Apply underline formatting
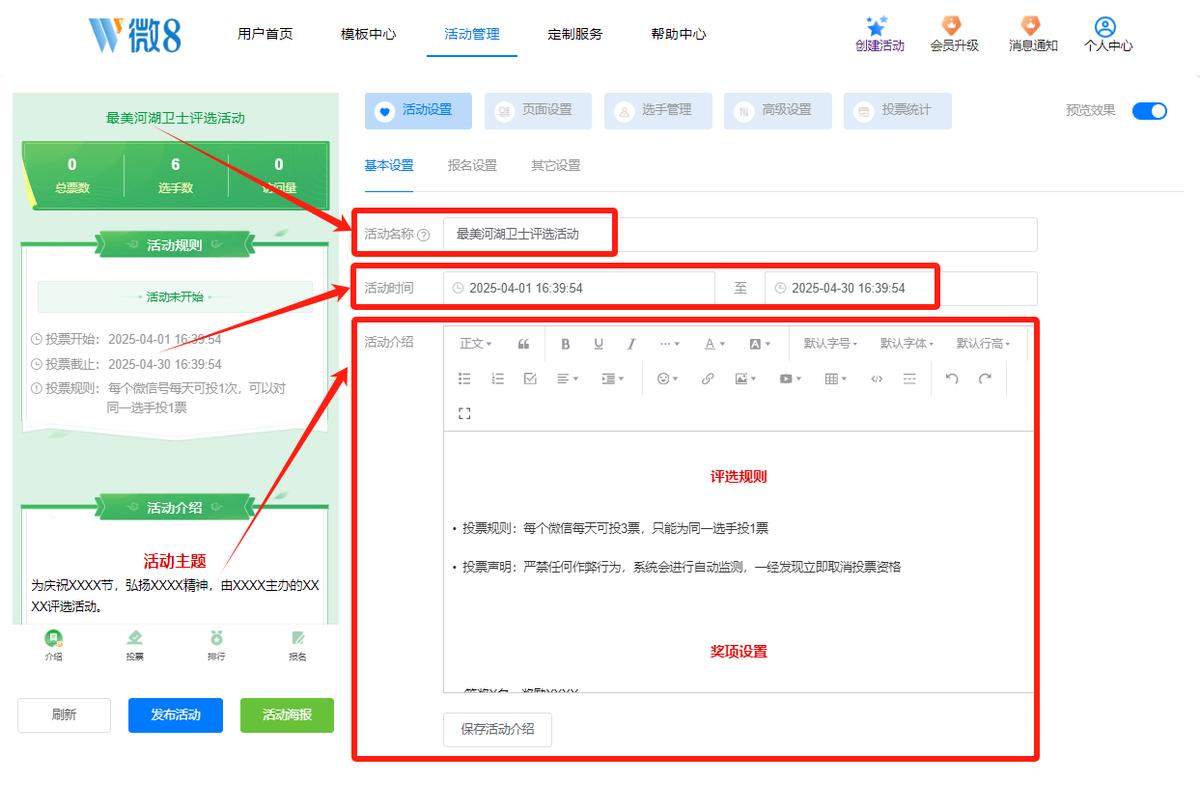The image size is (1200, 812). point(598,344)
